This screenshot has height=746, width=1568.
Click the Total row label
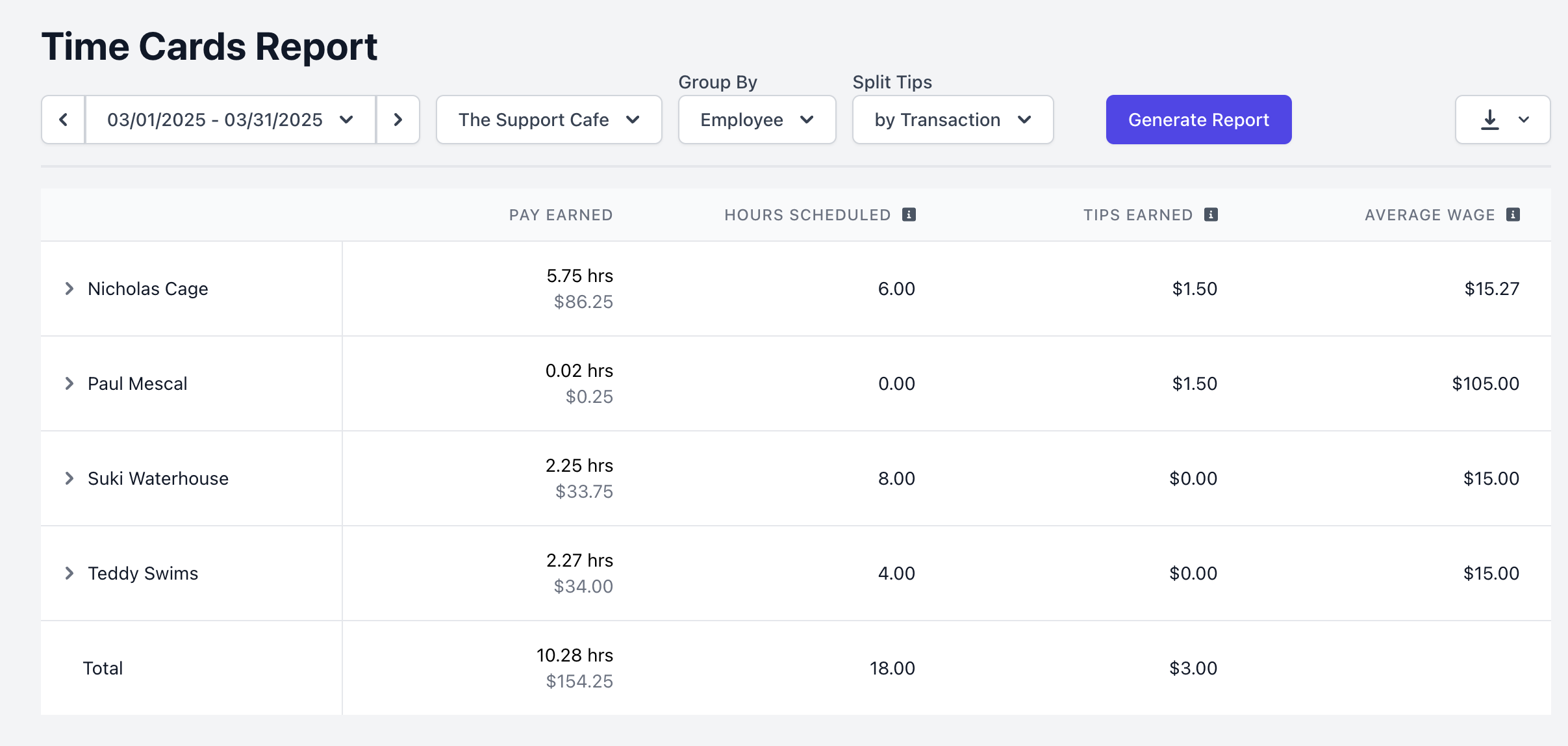[103, 668]
